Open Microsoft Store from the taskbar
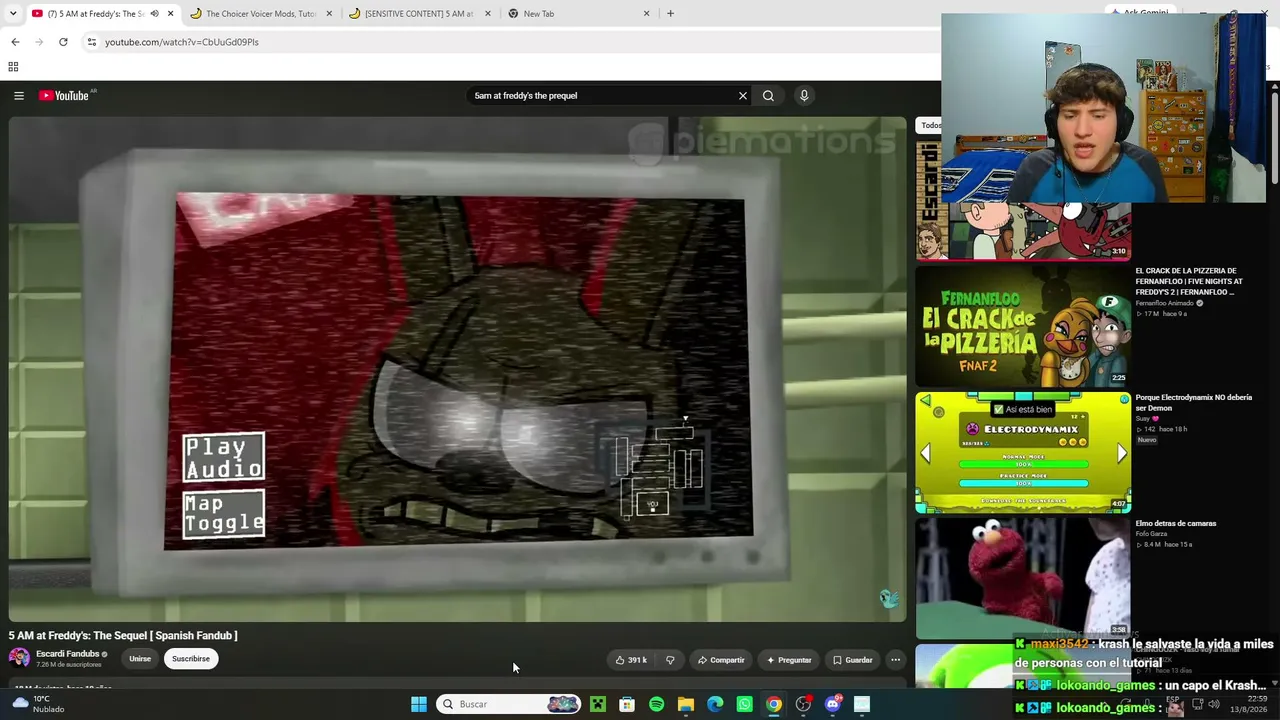Screen dimensions: 1280x720 coord(627,704)
